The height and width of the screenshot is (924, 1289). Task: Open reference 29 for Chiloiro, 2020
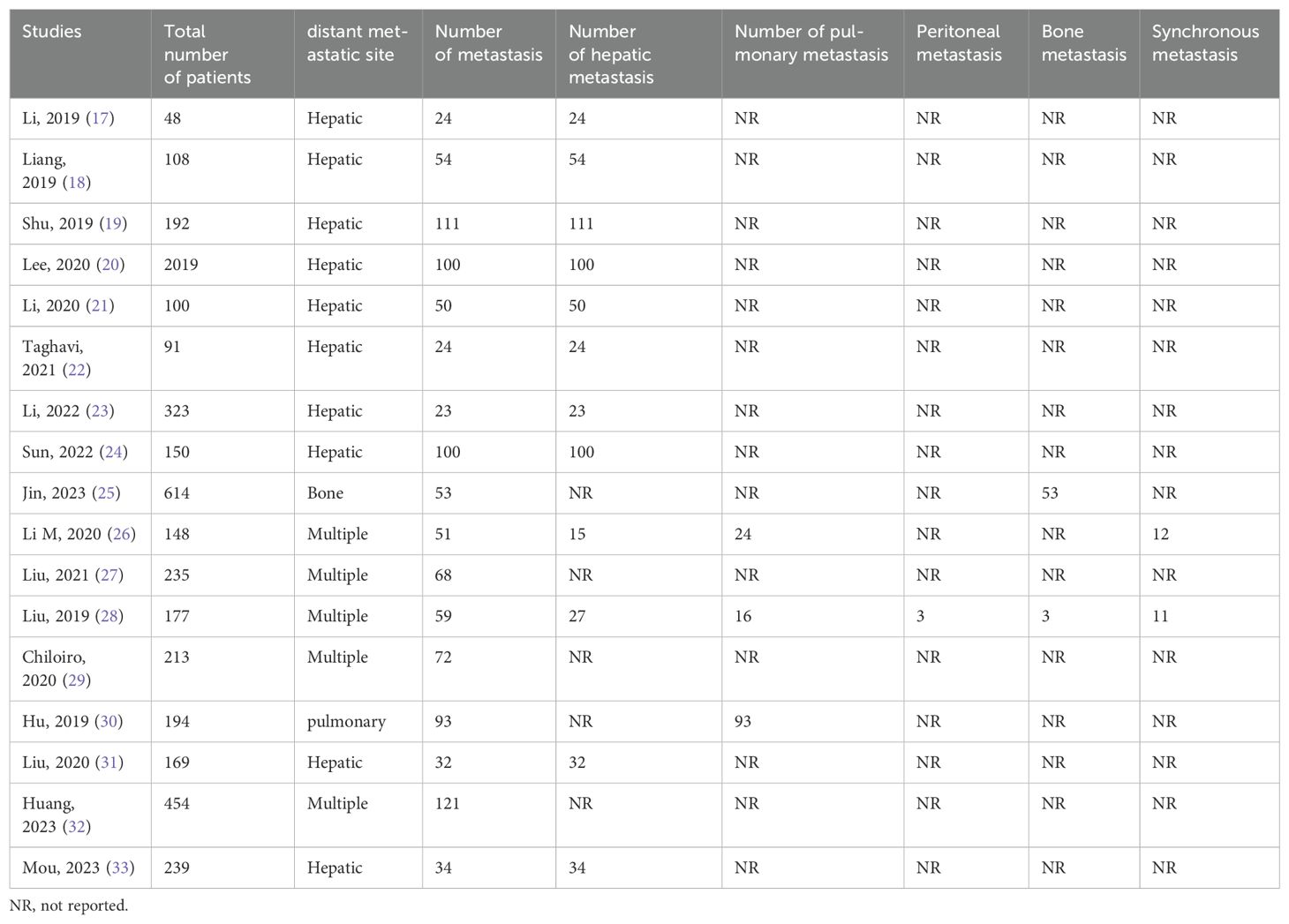pyautogui.click(x=77, y=681)
